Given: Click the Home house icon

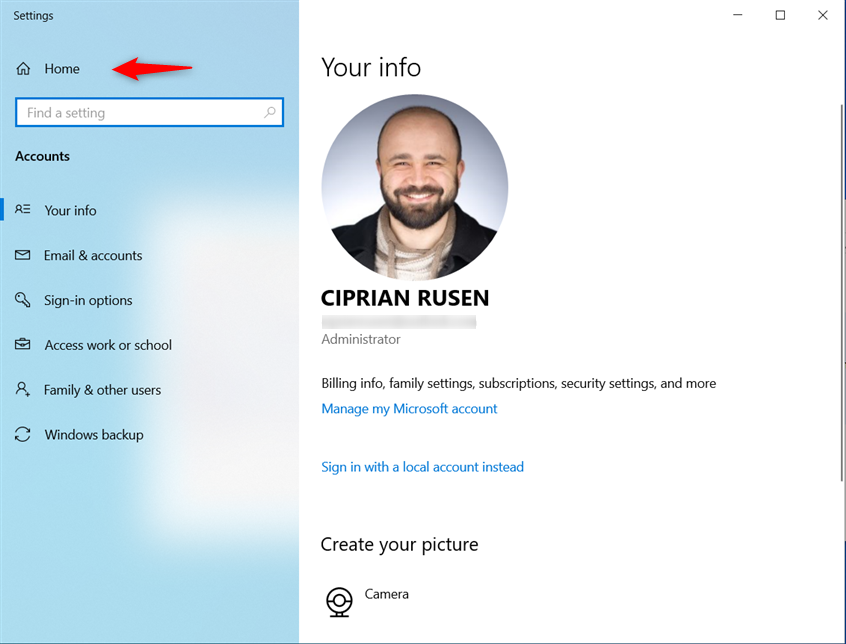Looking at the screenshot, I should [23, 68].
